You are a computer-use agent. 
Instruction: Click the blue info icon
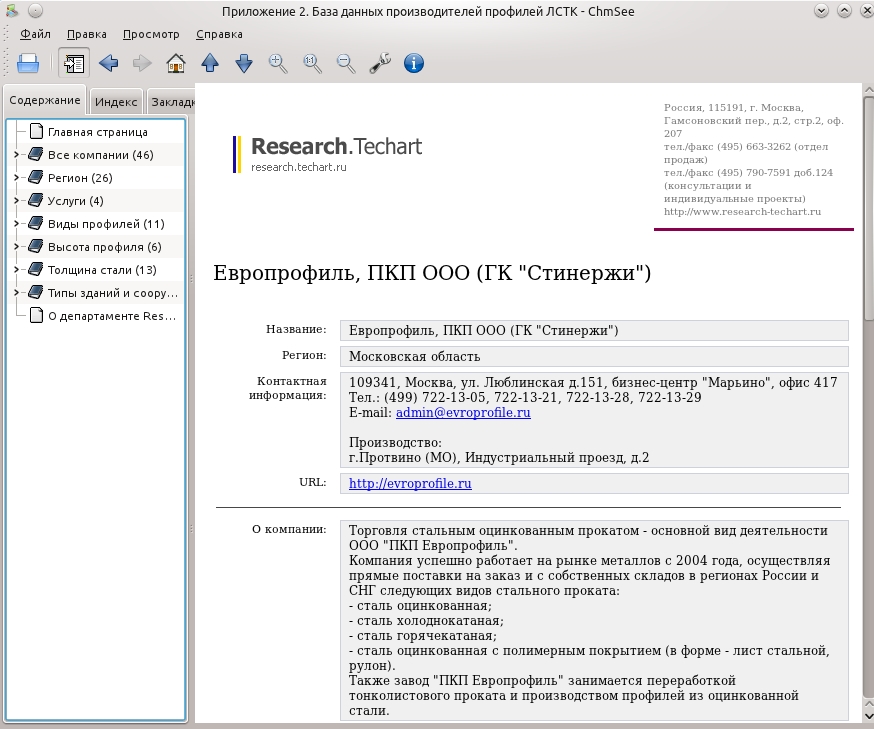pyautogui.click(x=414, y=63)
